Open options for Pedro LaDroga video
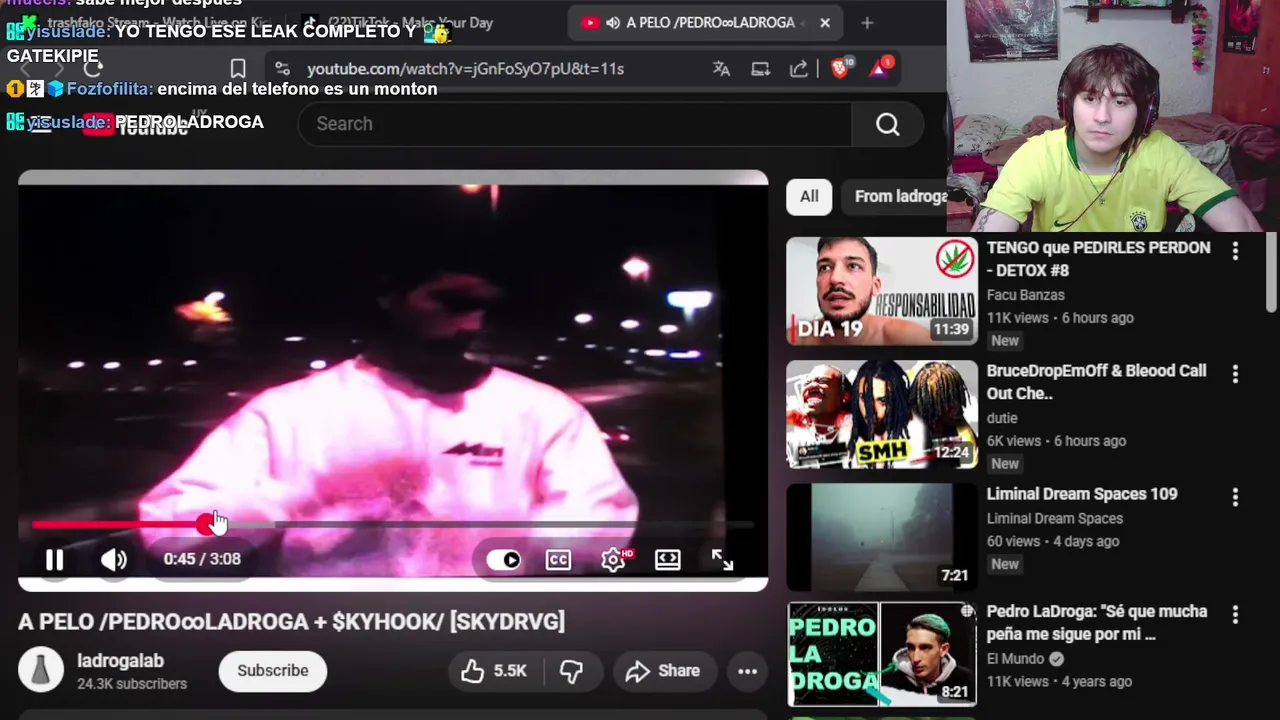 (x=1235, y=614)
